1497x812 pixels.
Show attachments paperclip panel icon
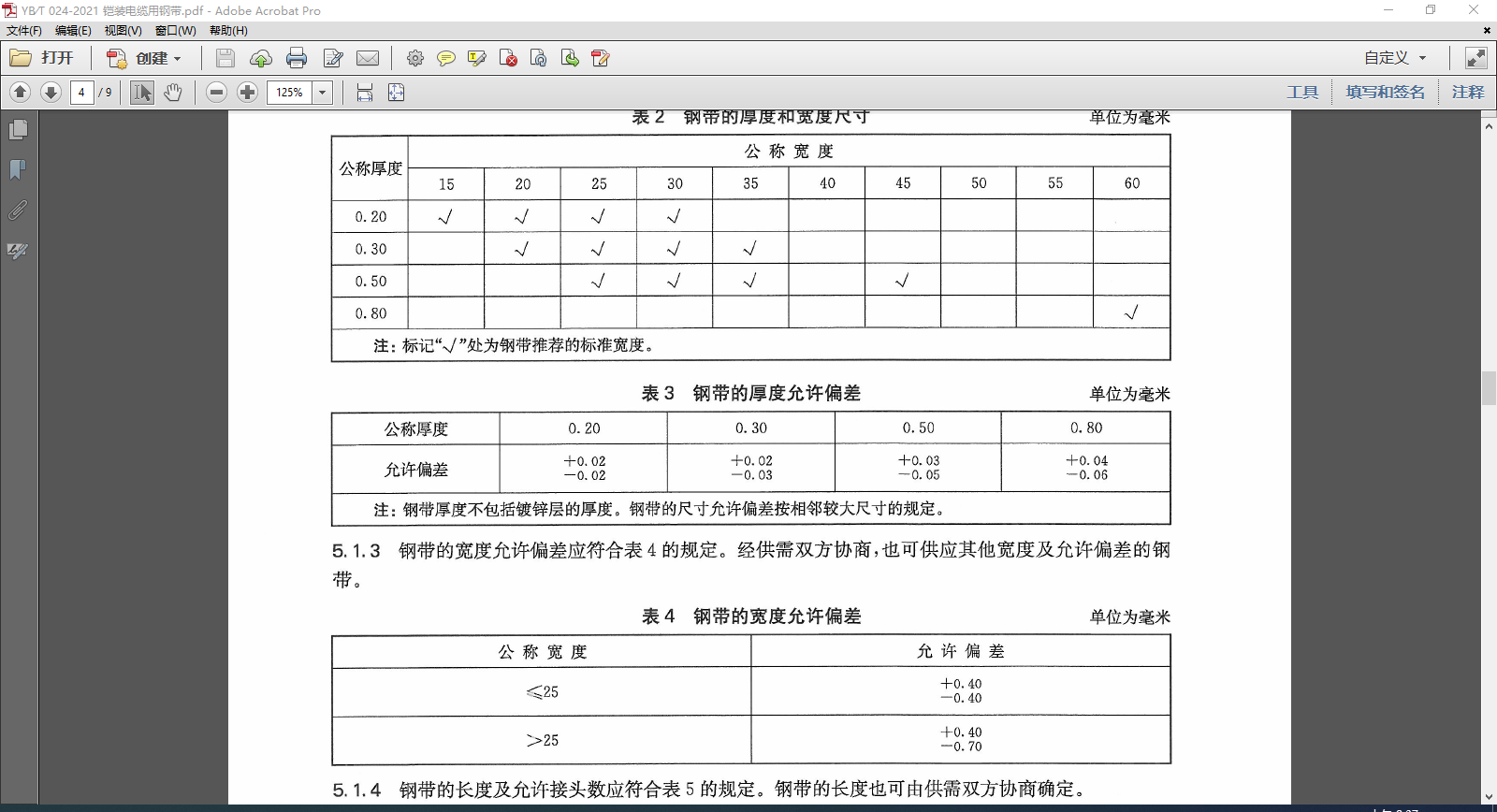(x=18, y=210)
